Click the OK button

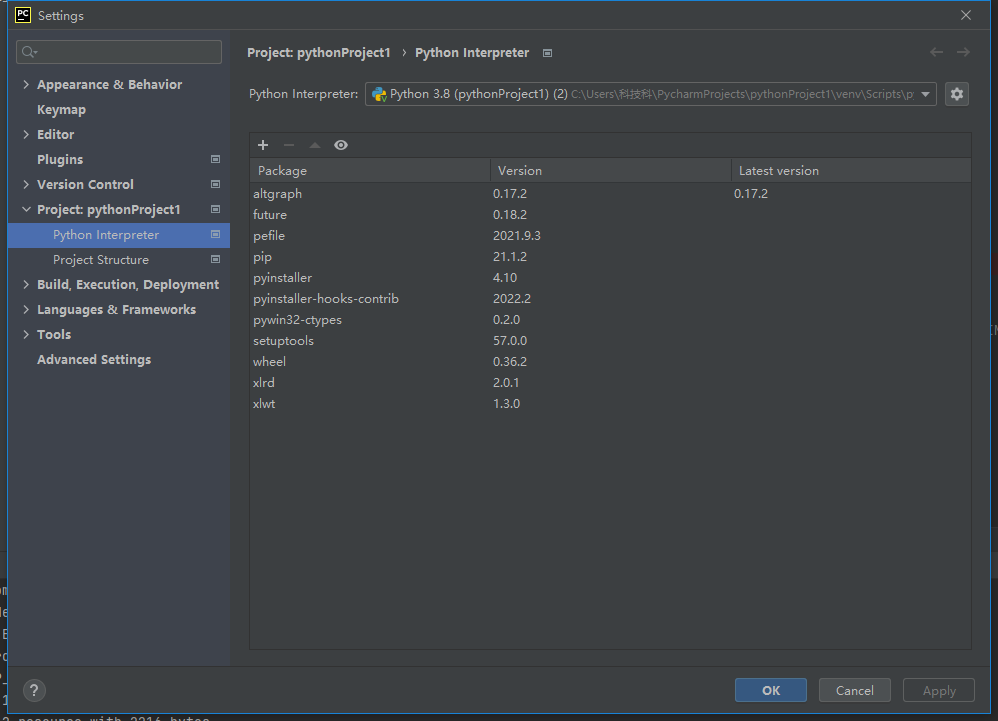pyautogui.click(x=771, y=690)
